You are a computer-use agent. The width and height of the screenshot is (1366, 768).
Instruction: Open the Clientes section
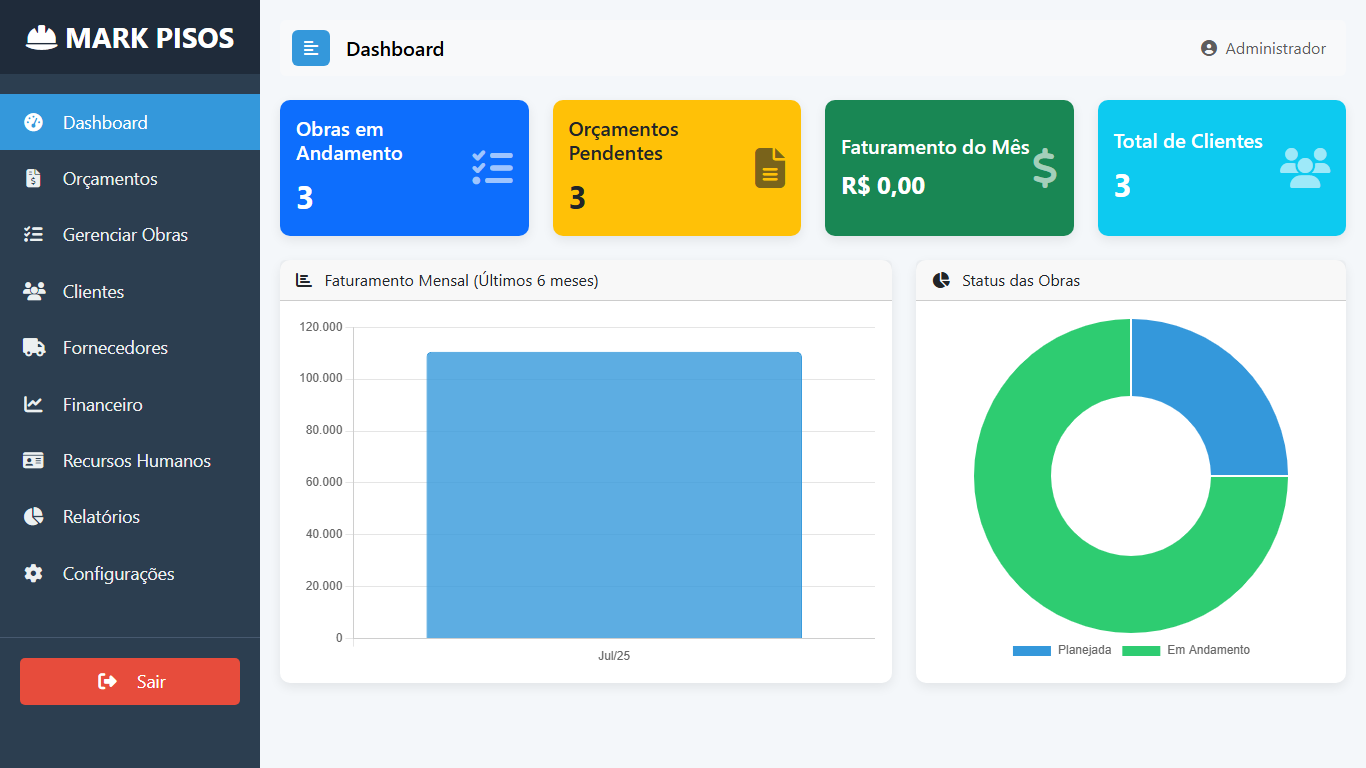tap(130, 291)
